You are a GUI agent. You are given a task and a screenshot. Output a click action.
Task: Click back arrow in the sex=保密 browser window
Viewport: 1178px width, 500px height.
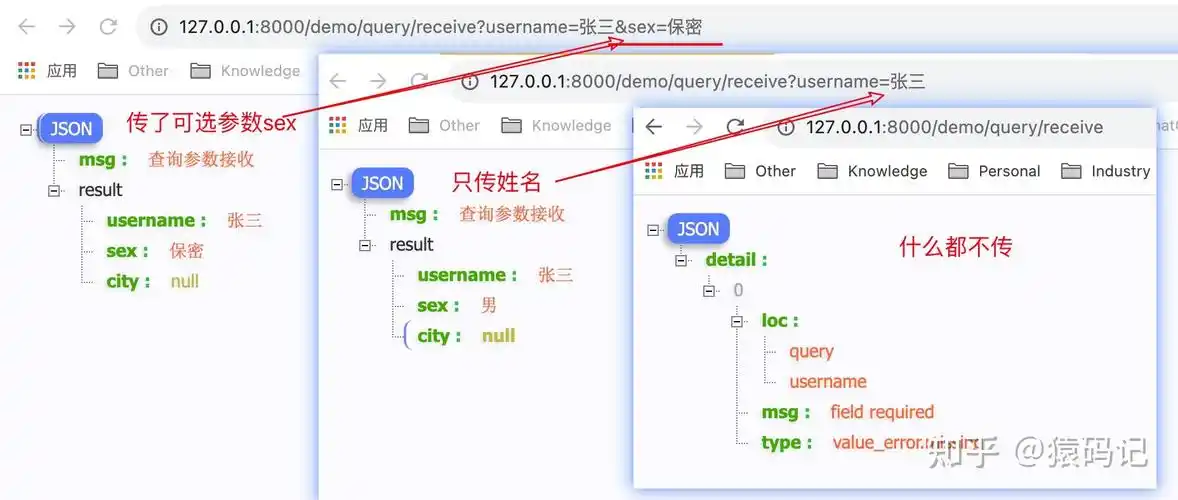pyautogui.click(x=27, y=27)
